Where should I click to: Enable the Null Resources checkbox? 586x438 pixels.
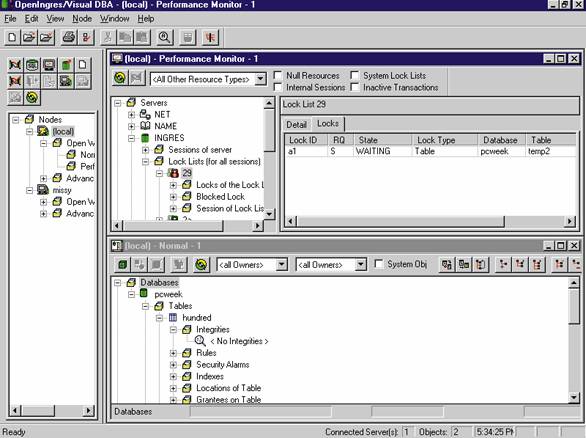tap(278, 75)
